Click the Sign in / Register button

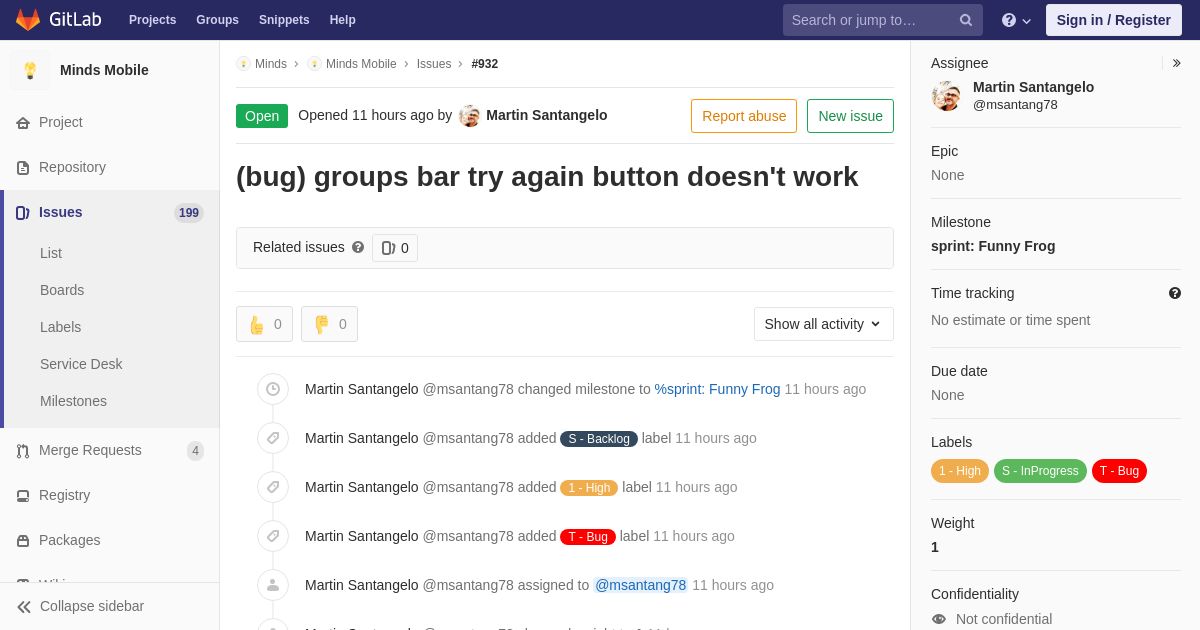click(x=1114, y=20)
